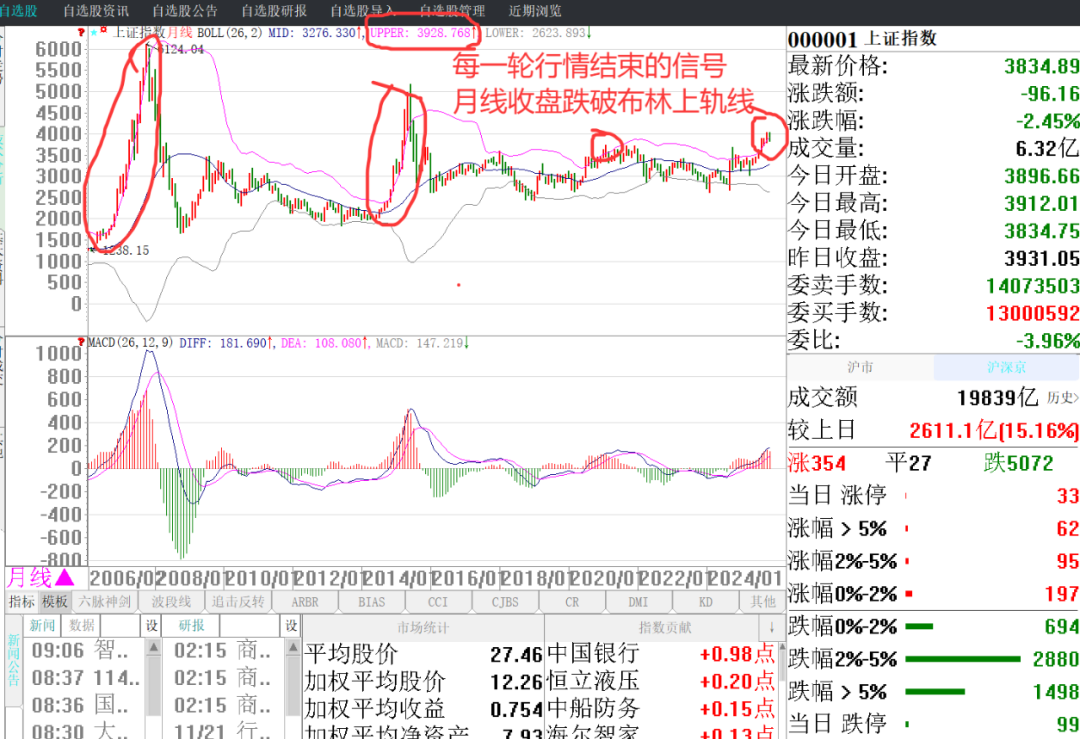Switch to KD indicator

point(705,601)
